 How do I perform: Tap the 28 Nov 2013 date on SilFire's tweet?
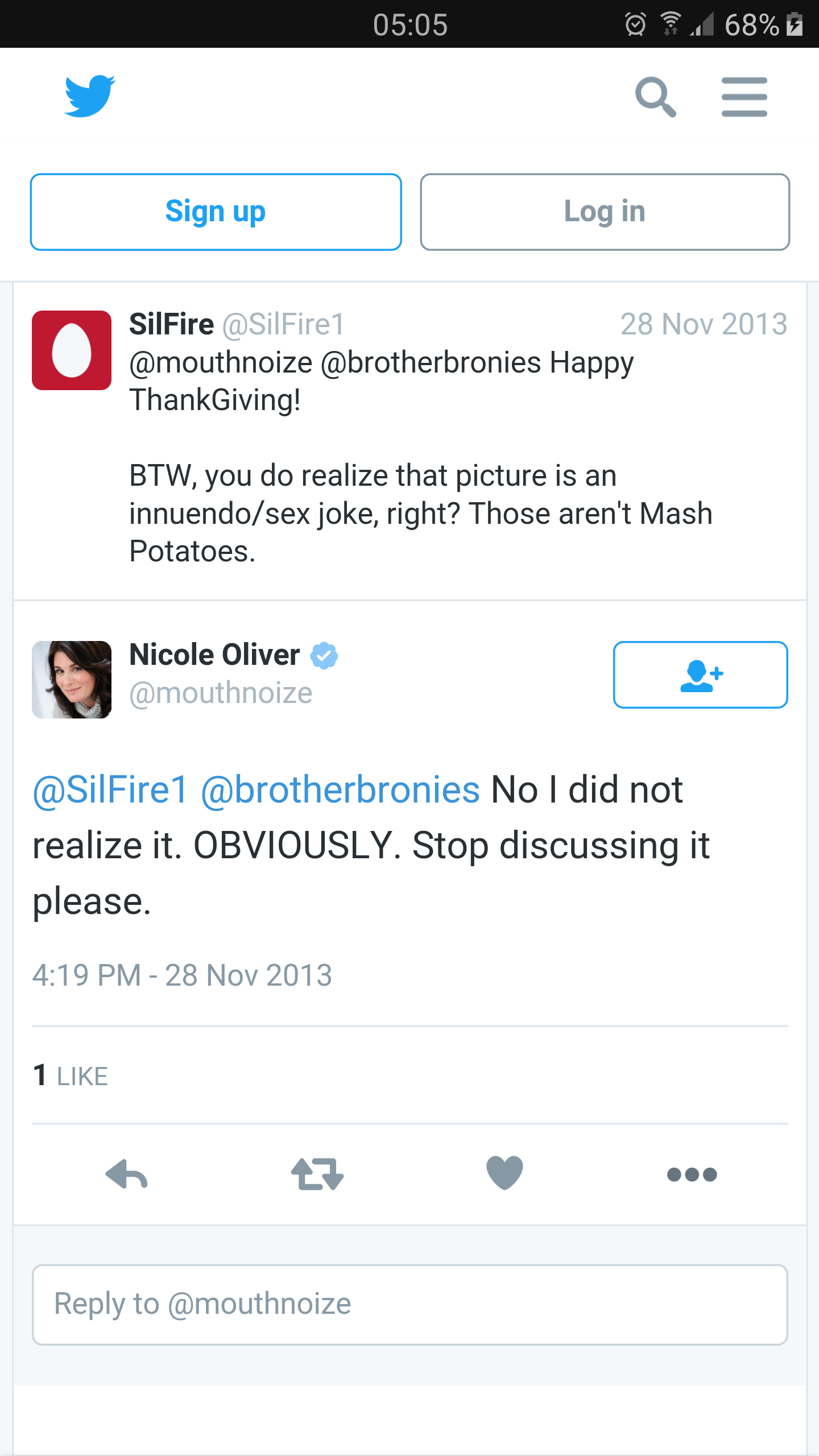(704, 324)
